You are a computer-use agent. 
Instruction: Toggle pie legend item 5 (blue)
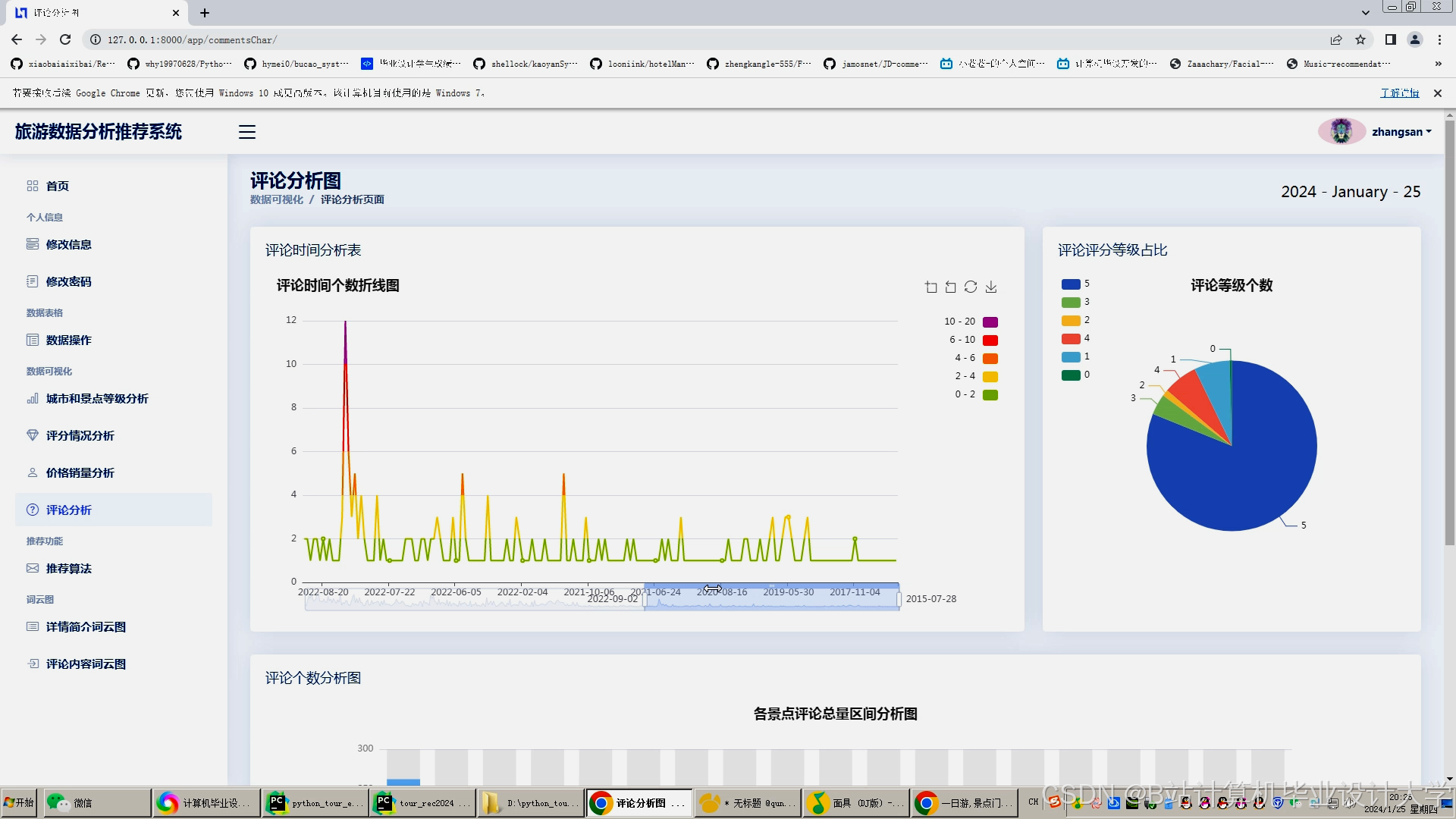coord(1071,284)
